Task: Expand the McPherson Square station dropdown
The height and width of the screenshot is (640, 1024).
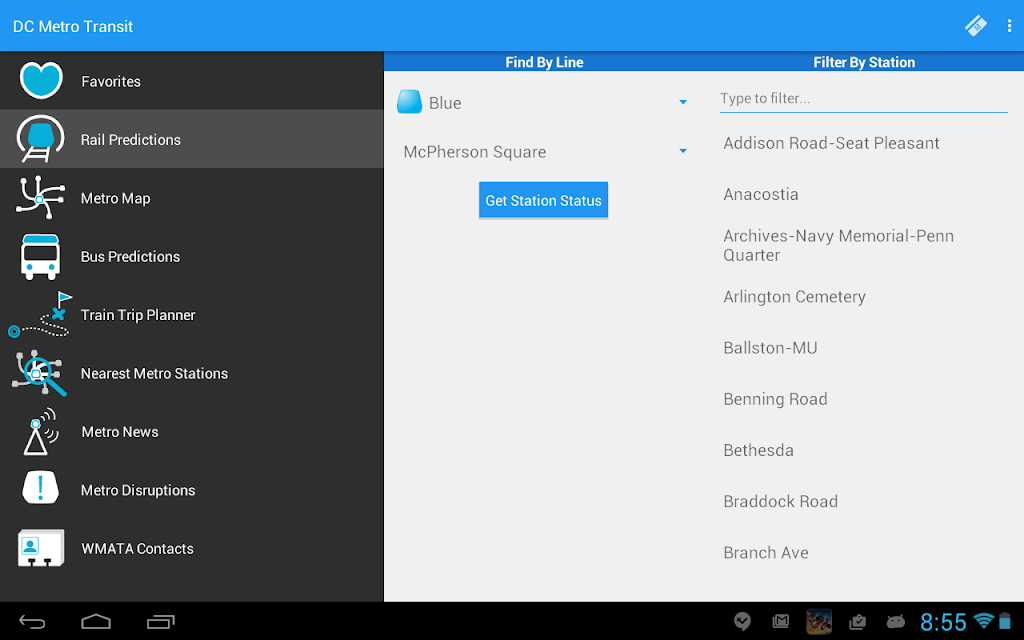Action: [x=543, y=152]
